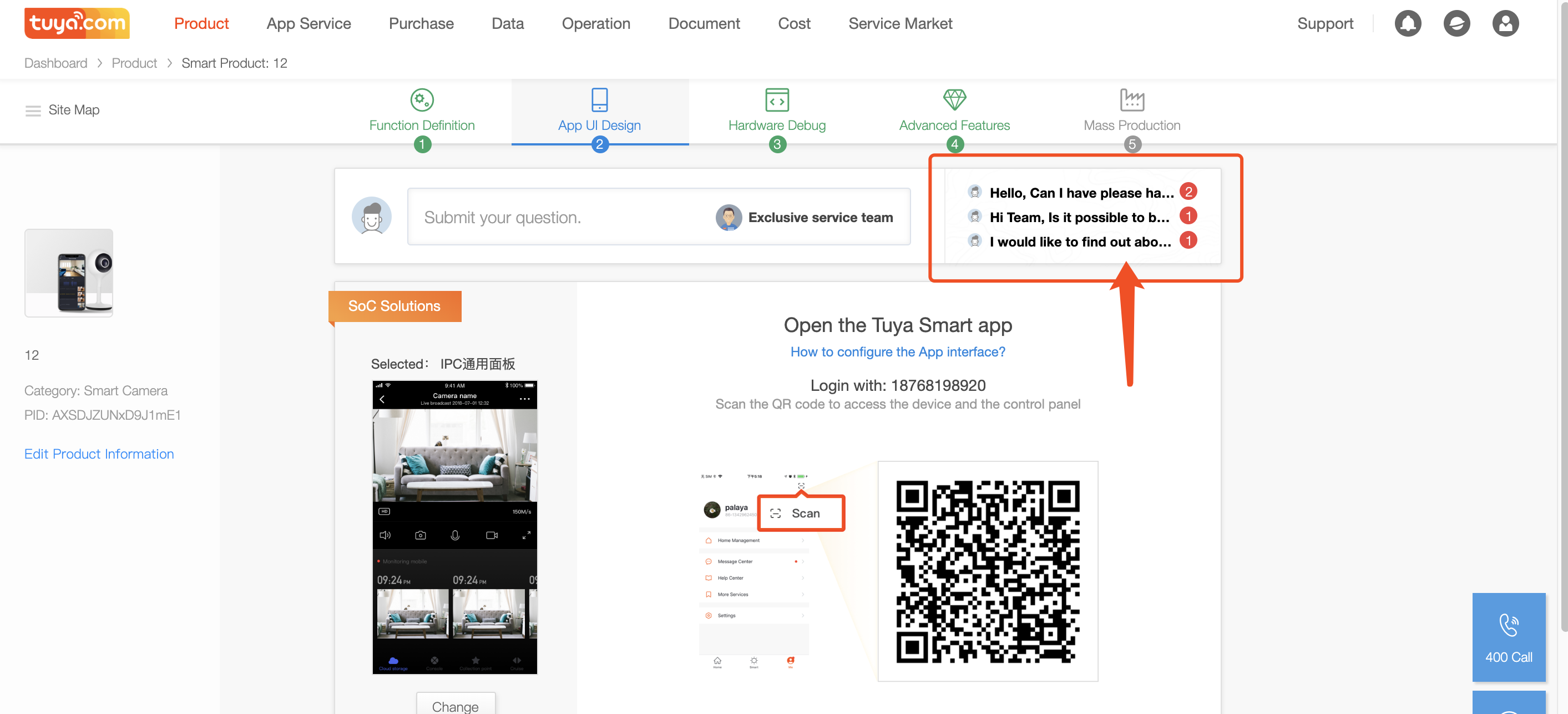The width and height of the screenshot is (1568, 714).
Task: Open message 'I would like to find out abo...'
Action: click(x=1080, y=242)
